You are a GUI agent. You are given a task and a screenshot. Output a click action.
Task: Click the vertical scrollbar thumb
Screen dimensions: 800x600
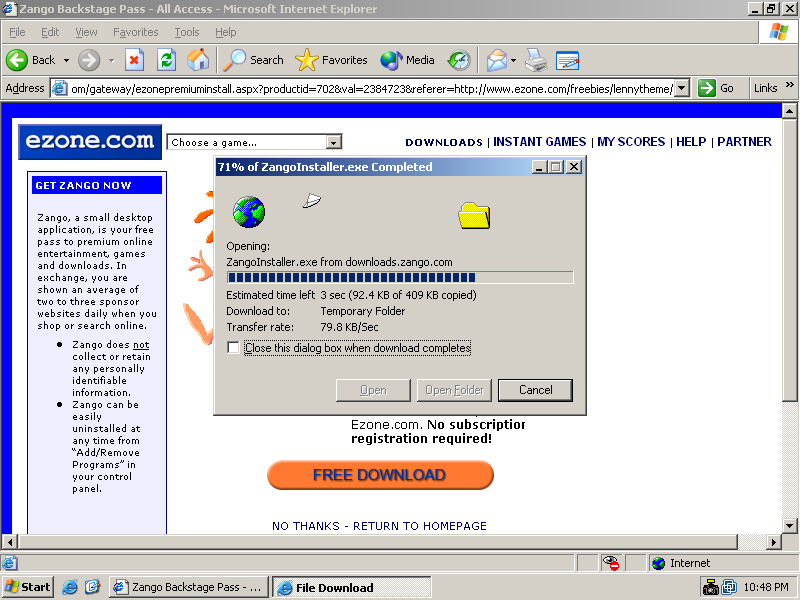pyautogui.click(x=789, y=259)
